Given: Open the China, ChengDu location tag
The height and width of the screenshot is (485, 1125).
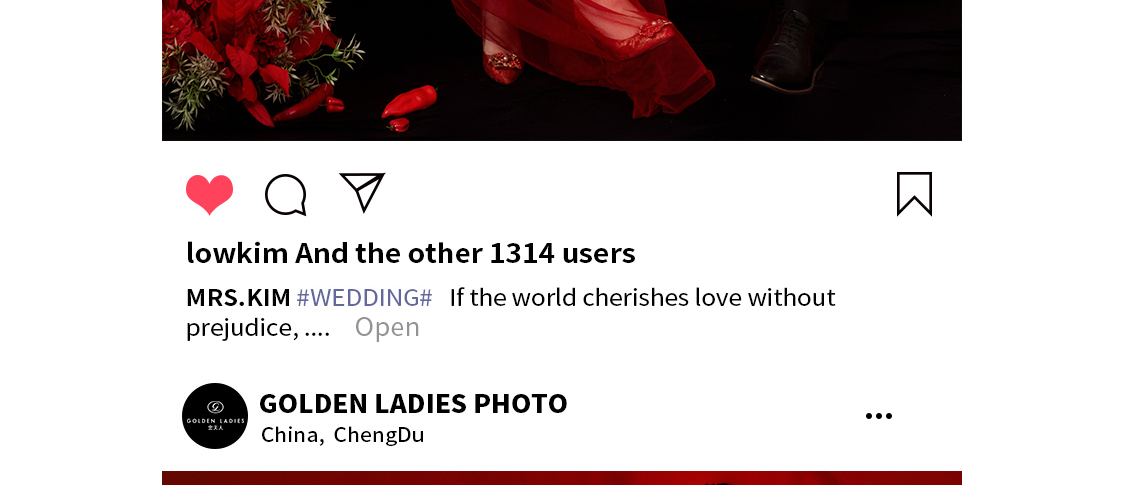Looking at the screenshot, I should point(343,435).
